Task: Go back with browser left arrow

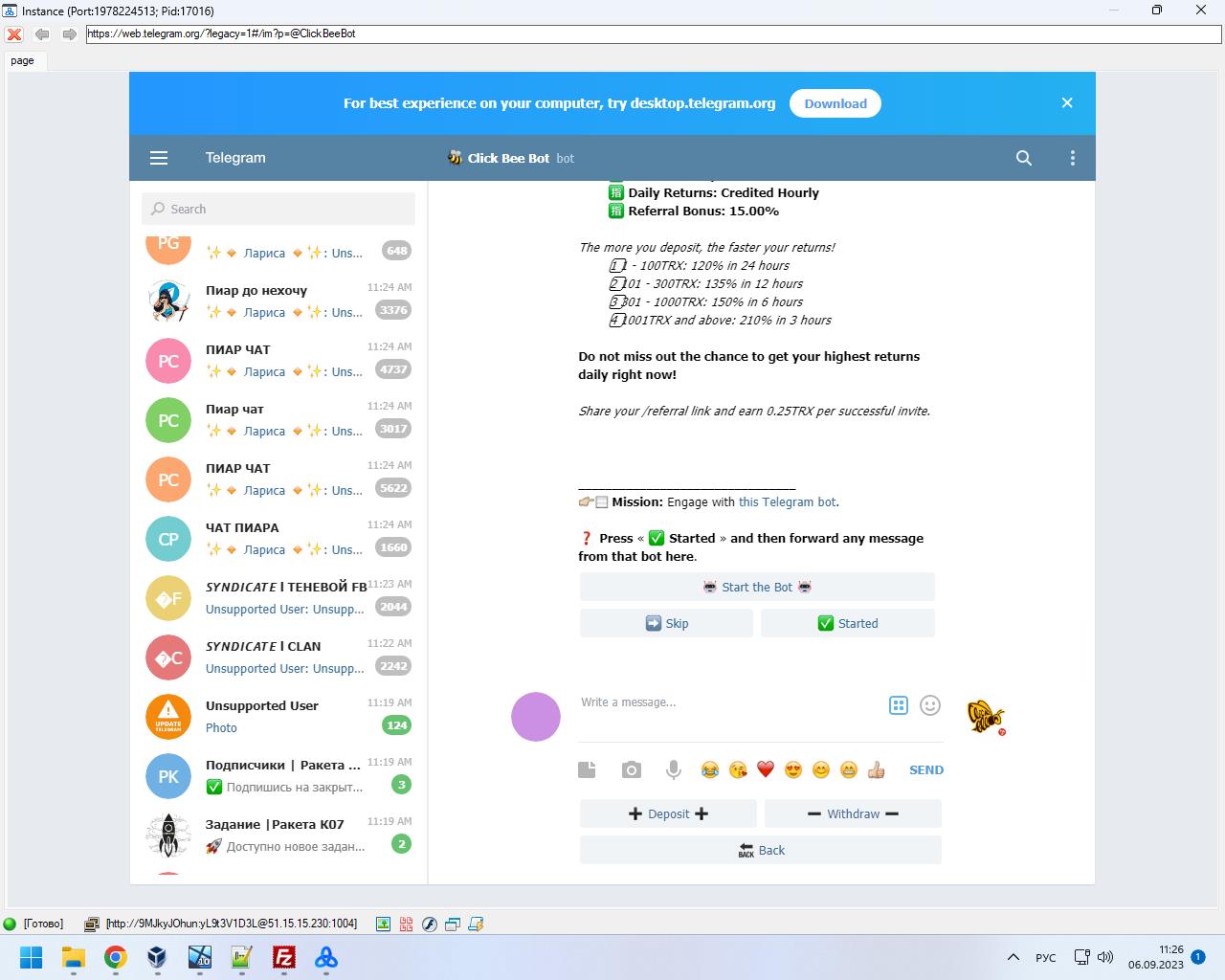Action: point(42,33)
